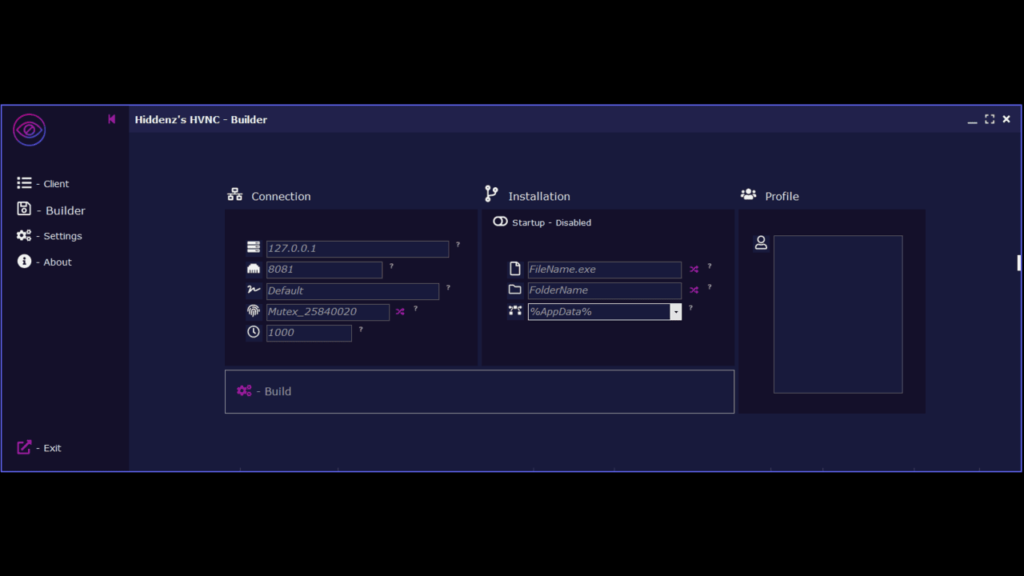Click the arrow on the %AppData% dropdown
Screen dimensions: 1024x576
[675, 312]
